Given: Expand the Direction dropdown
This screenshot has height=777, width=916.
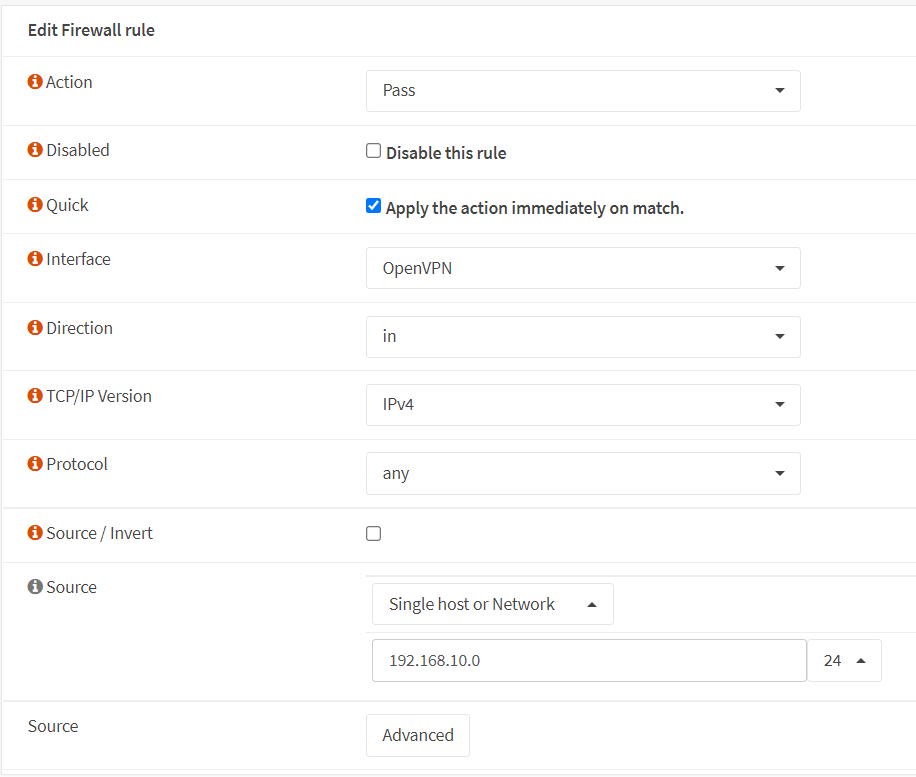Looking at the screenshot, I should (x=583, y=337).
